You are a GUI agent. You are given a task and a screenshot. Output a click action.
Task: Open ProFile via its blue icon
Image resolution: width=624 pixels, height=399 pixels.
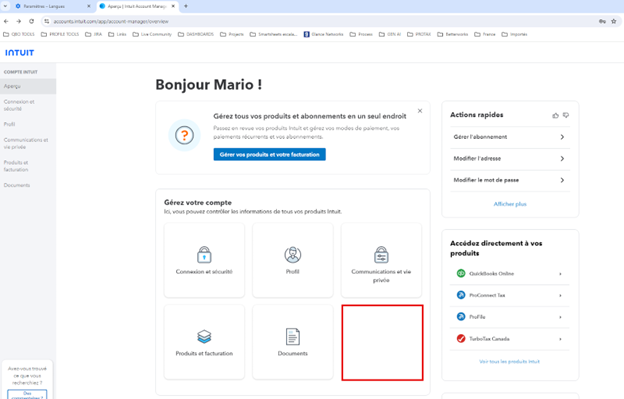coord(461,317)
